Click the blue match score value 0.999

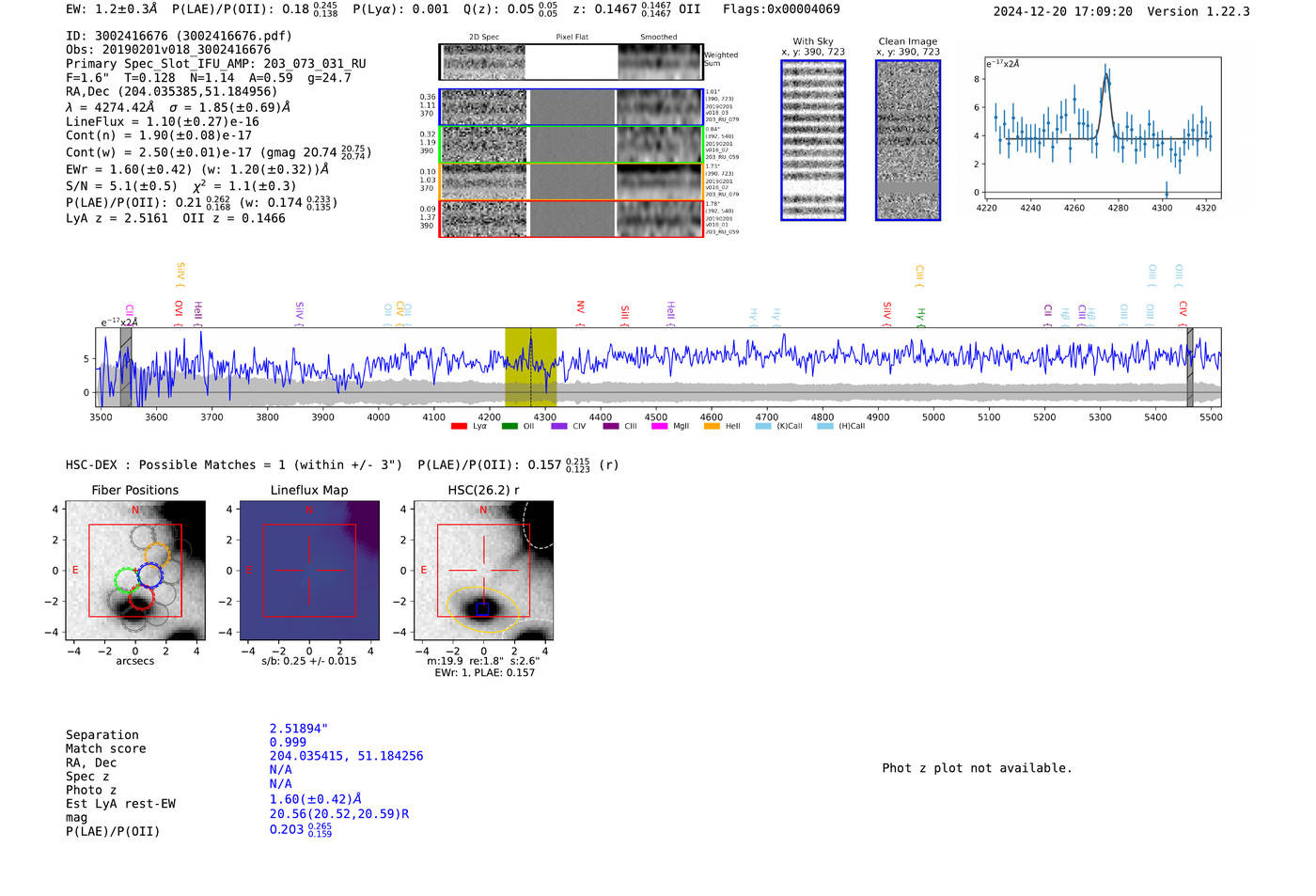pyautogui.click(x=288, y=743)
